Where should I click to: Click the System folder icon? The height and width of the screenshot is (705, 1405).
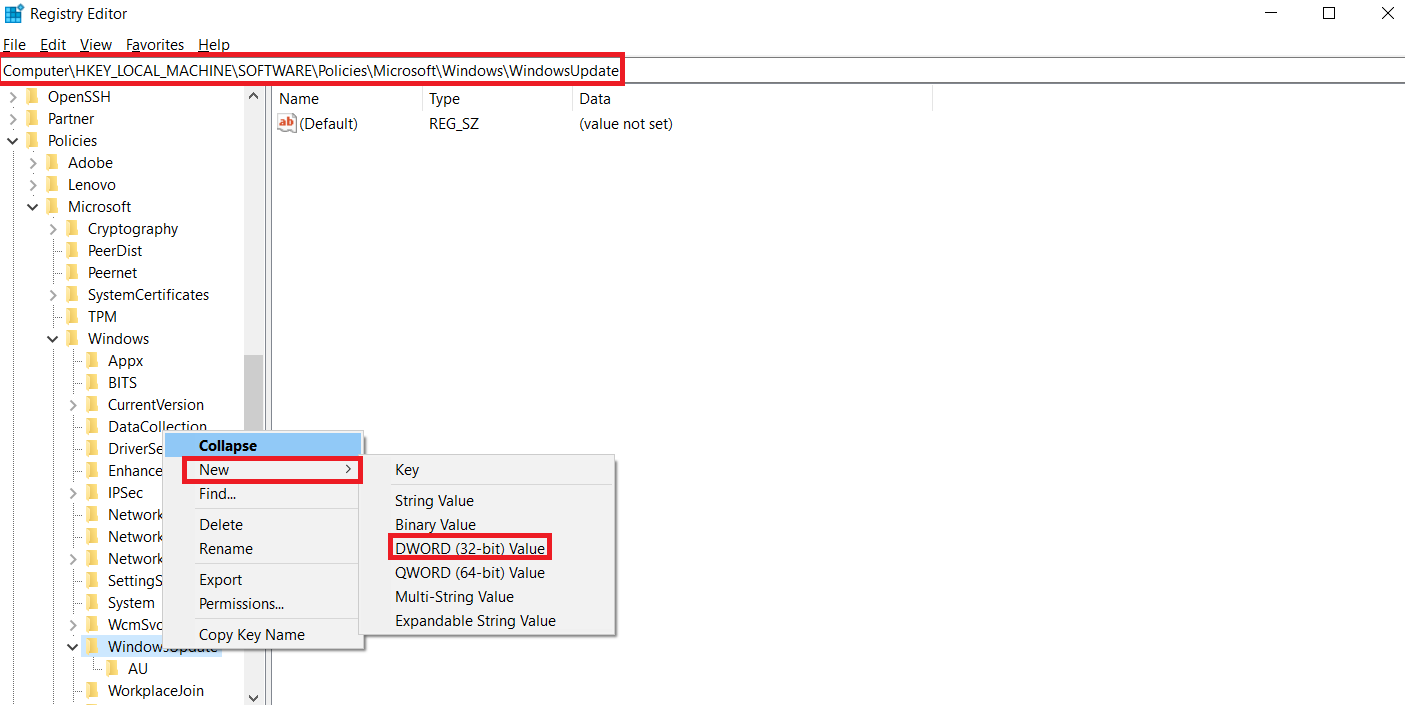(92, 603)
